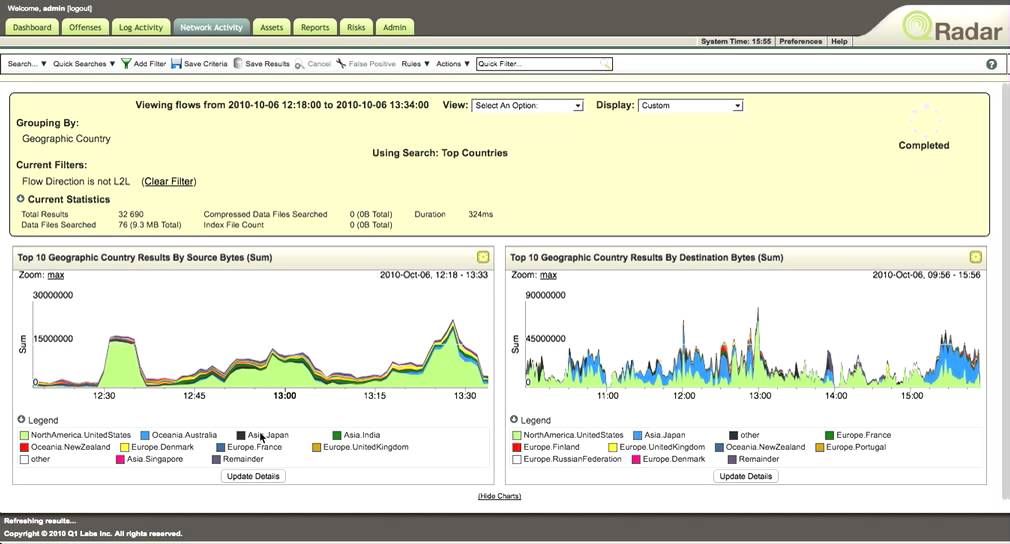
Task: Click the Destination Bytes chart max zoom link
Action: pos(548,275)
